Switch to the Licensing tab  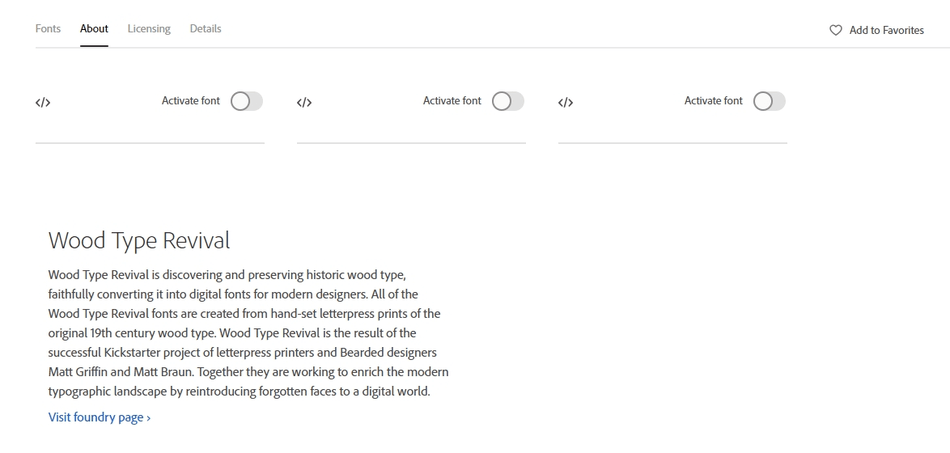coord(149,28)
